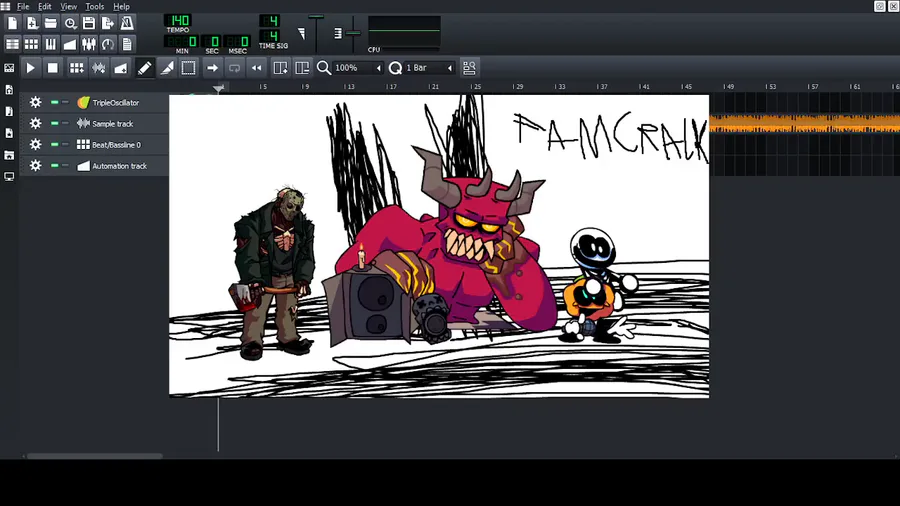The image size is (900, 506).
Task: Mute the Automation track
Action: [55, 166]
